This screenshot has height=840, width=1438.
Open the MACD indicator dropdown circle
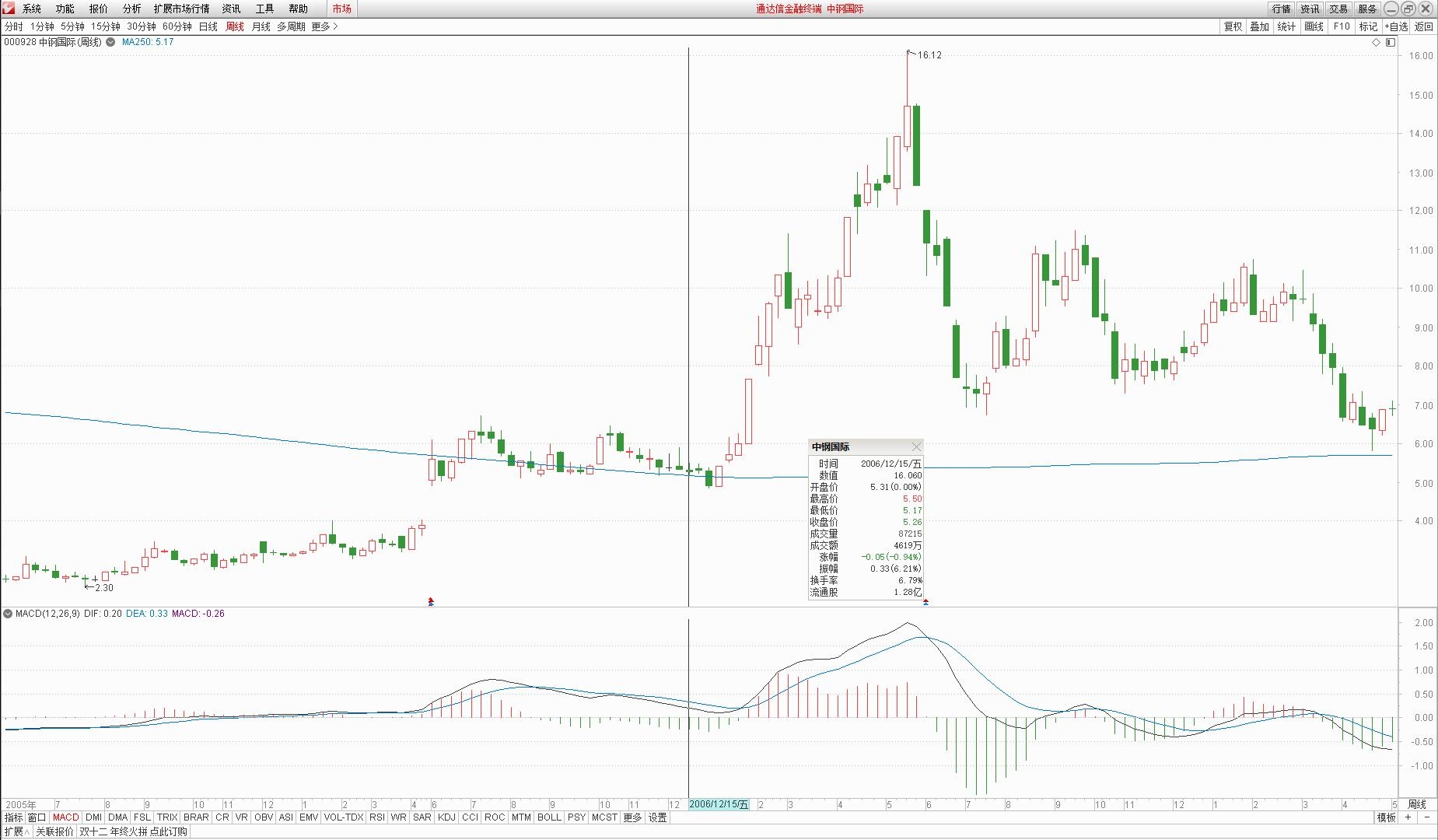[8, 614]
